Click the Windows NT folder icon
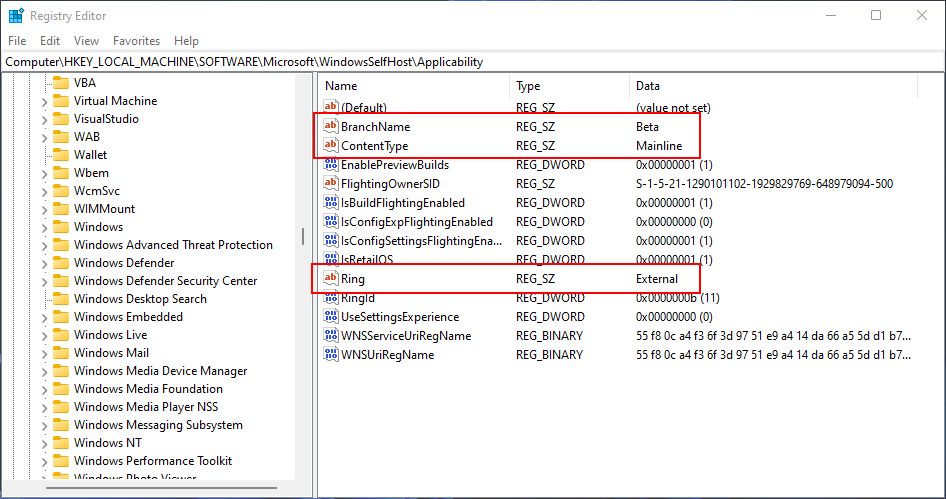The height and width of the screenshot is (499, 946). coord(60,443)
